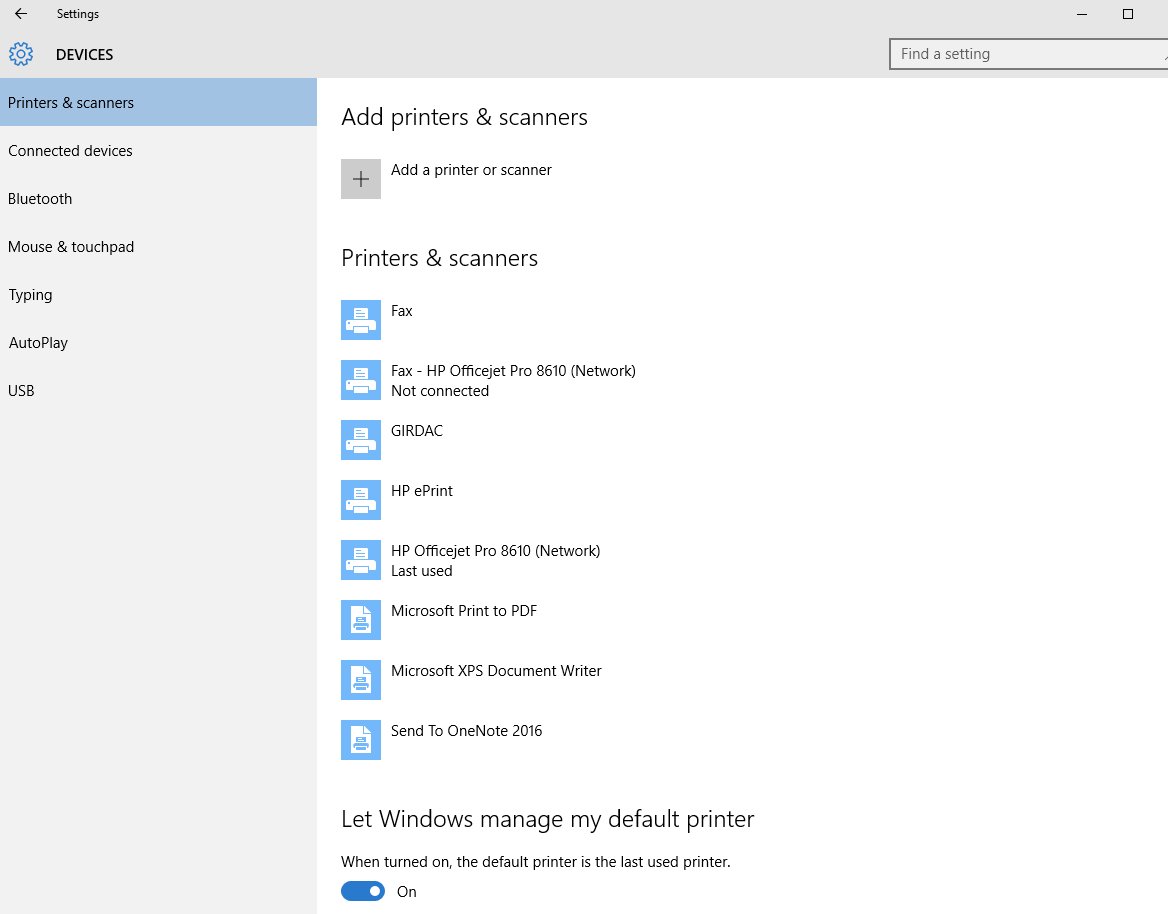
Task: Click the Devices settings gear icon
Action: [x=21, y=55]
